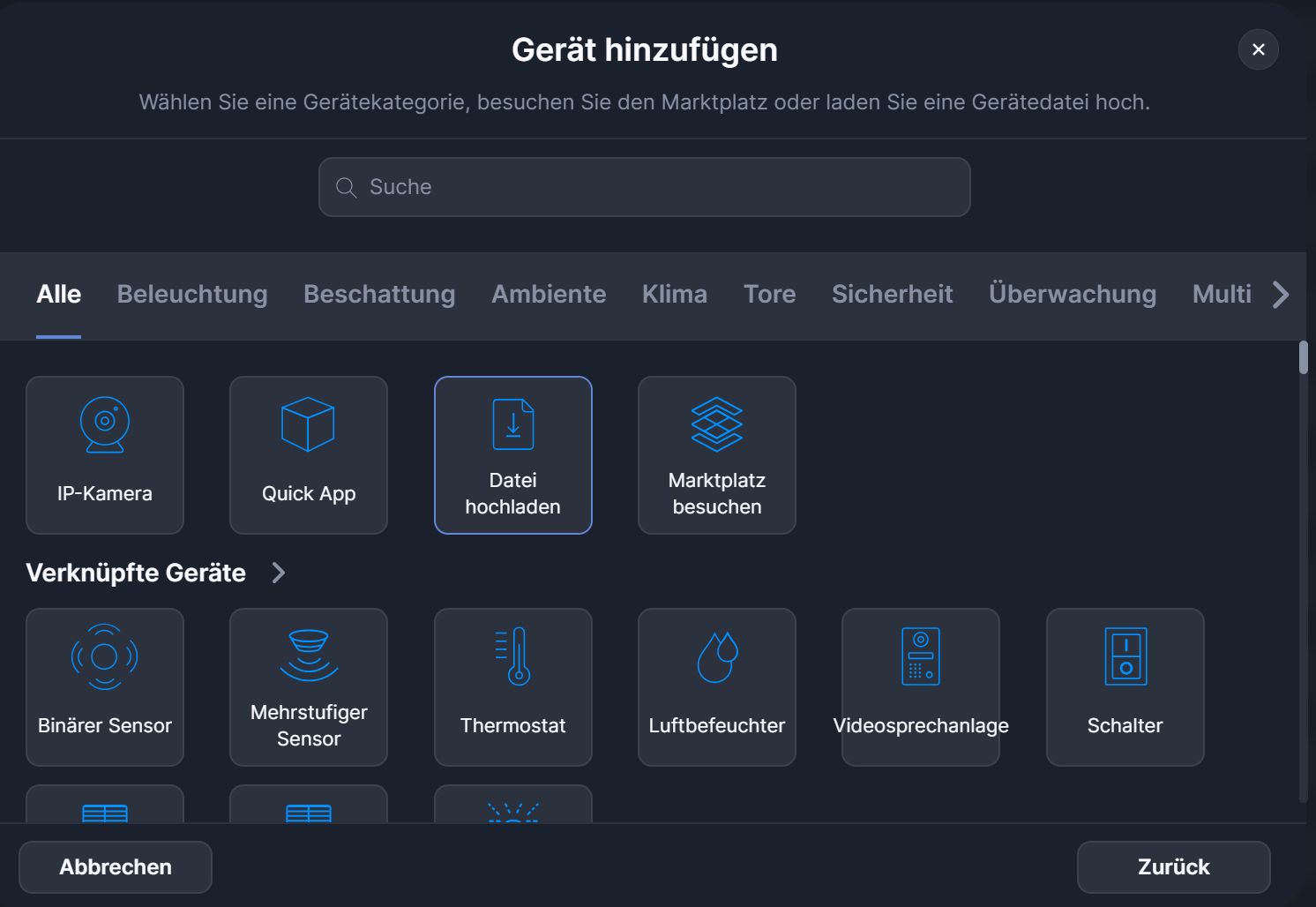The width and height of the screenshot is (1316, 907).
Task: Add a Thermostat device
Action: pyautogui.click(x=512, y=686)
